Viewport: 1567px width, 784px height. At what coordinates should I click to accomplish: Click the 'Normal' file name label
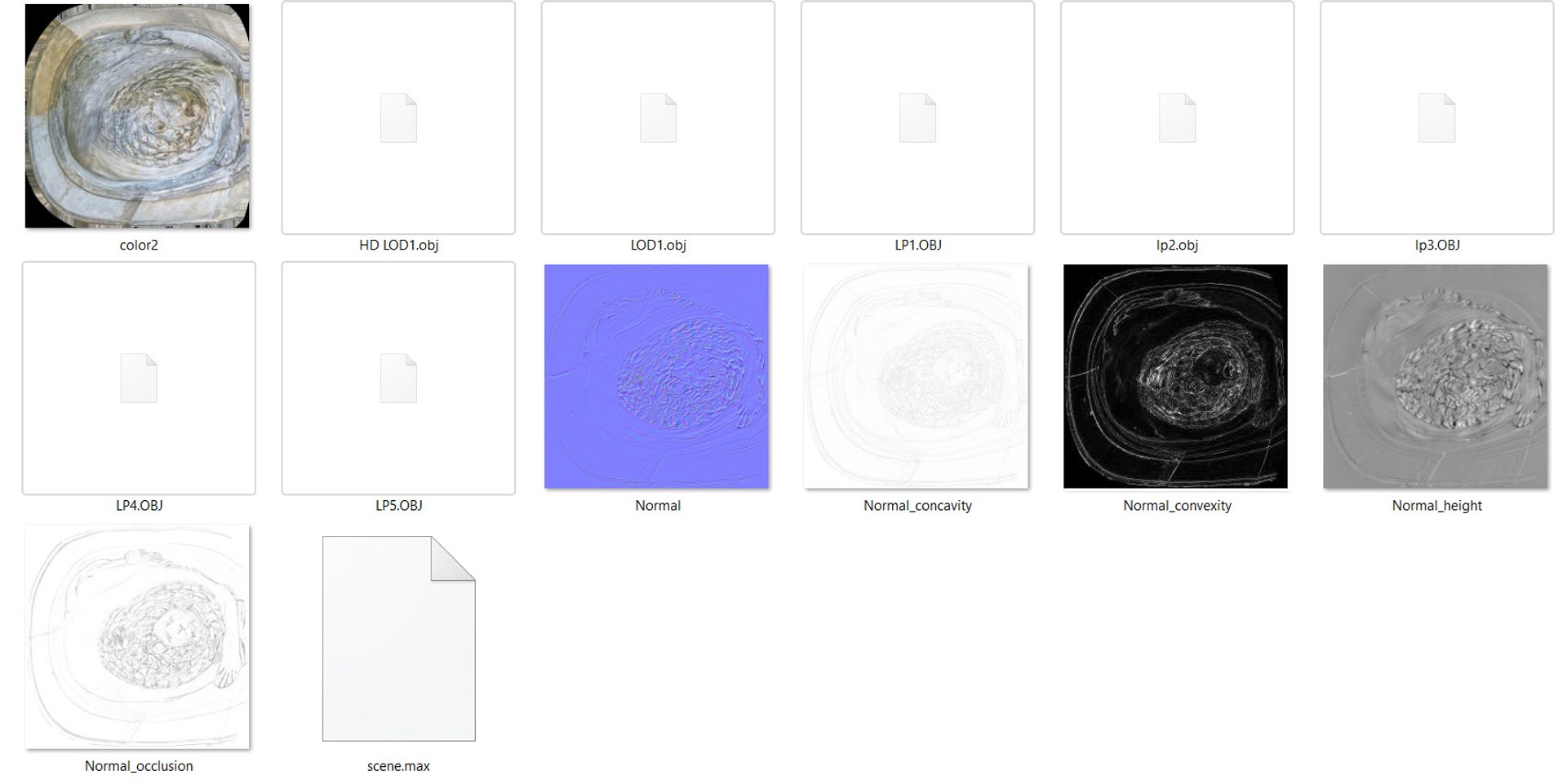658,505
